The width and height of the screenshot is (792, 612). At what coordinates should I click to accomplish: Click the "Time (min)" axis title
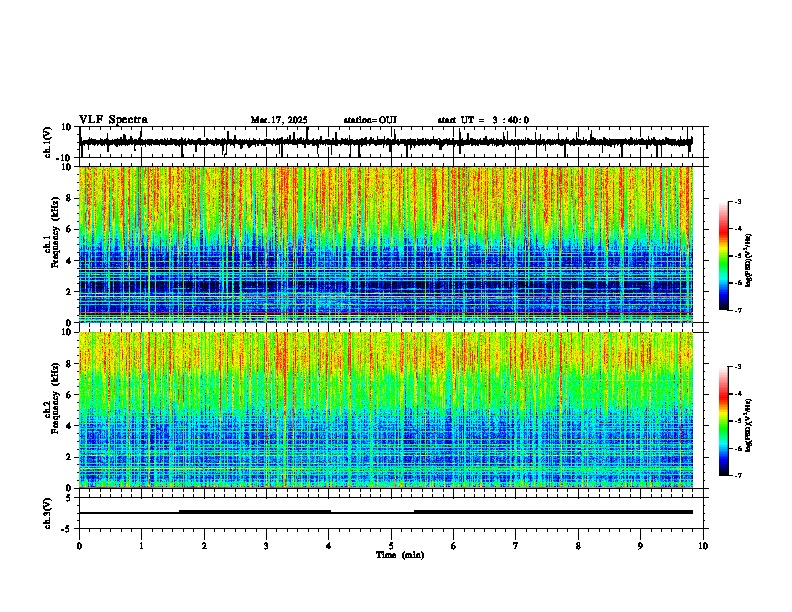400,555
